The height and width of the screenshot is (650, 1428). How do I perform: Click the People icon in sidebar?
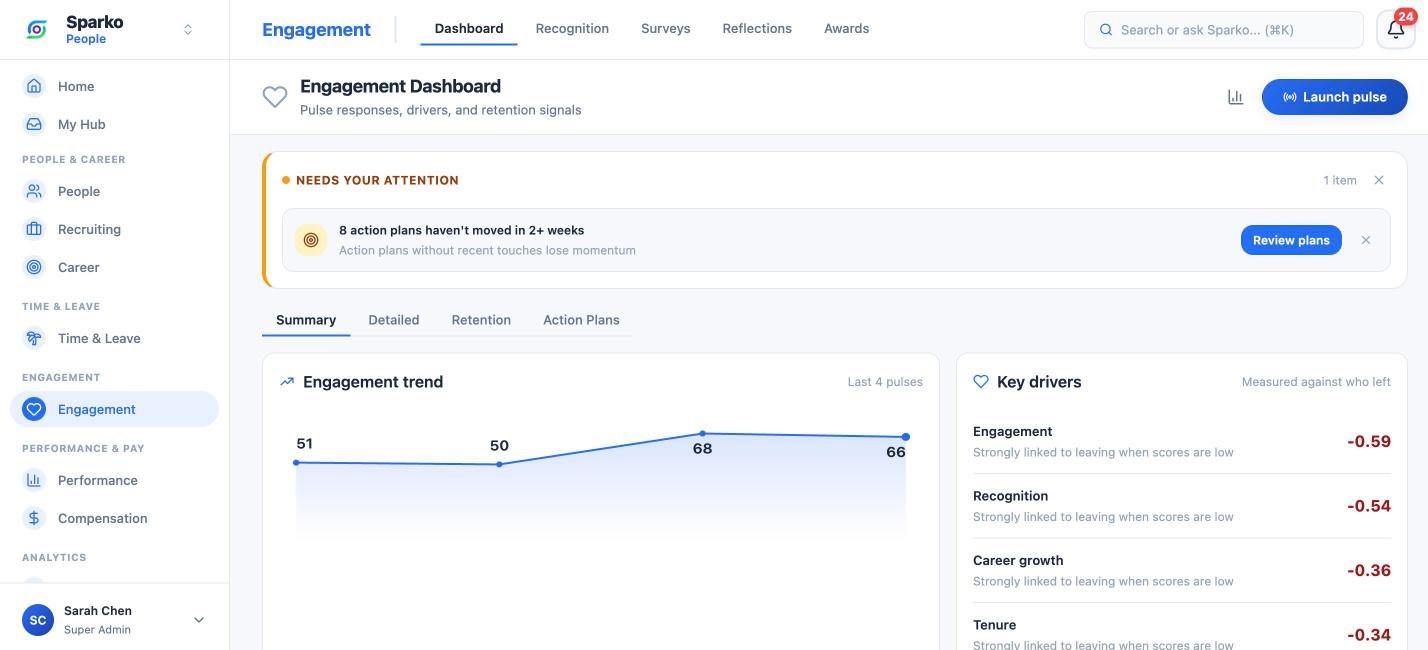[34, 191]
